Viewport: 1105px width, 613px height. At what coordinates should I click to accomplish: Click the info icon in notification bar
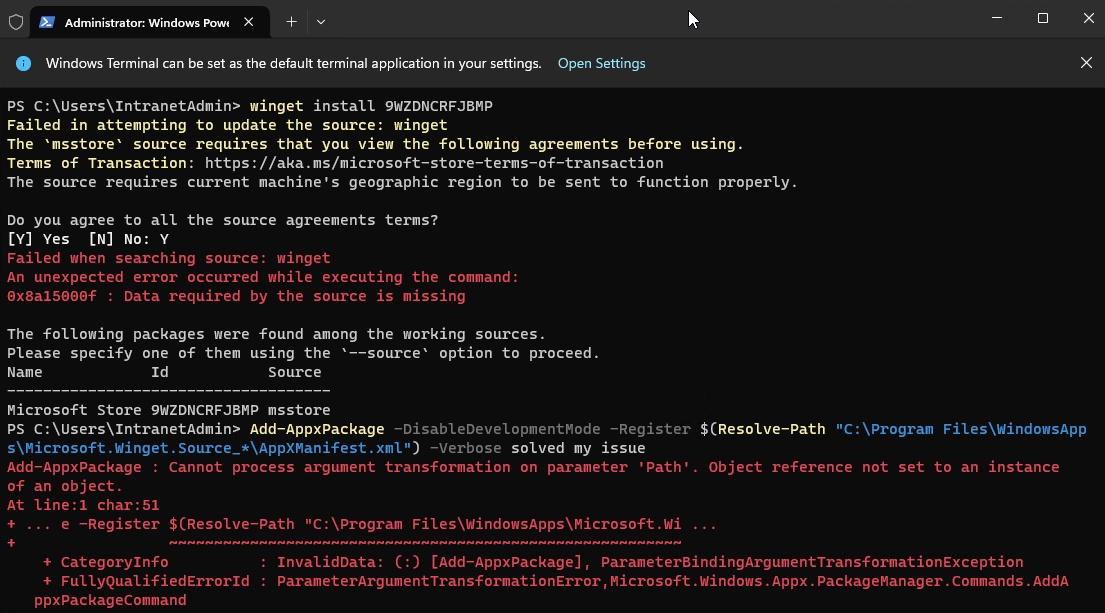tap(24, 63)
